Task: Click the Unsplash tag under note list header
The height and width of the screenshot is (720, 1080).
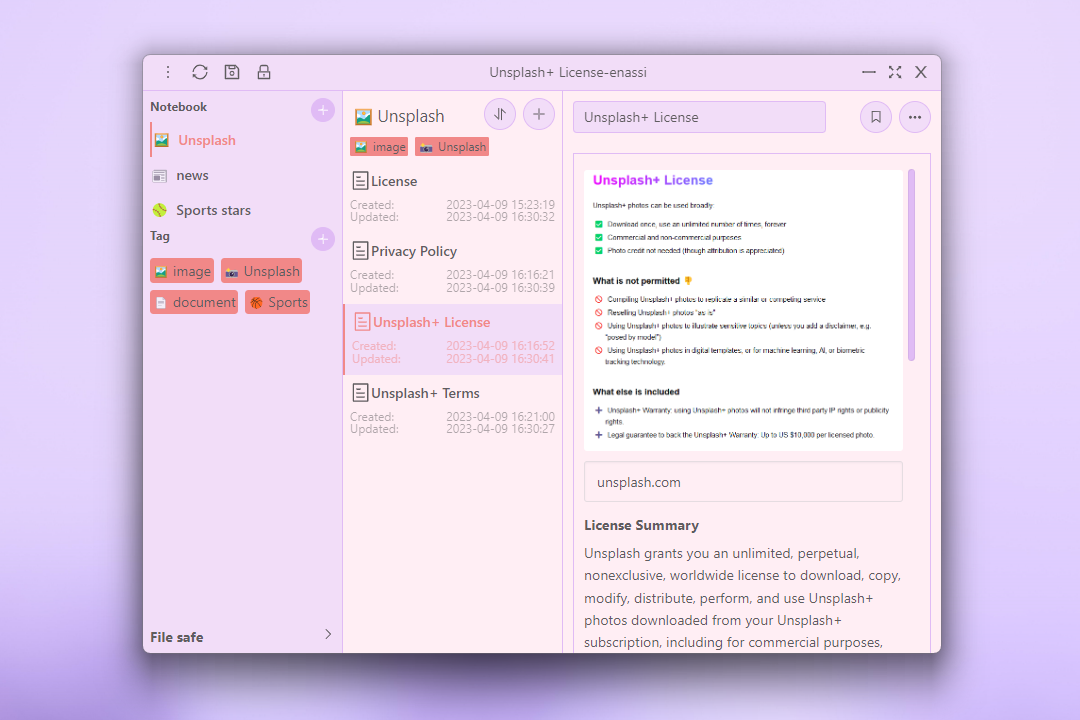Action: (x=452, y=147)
